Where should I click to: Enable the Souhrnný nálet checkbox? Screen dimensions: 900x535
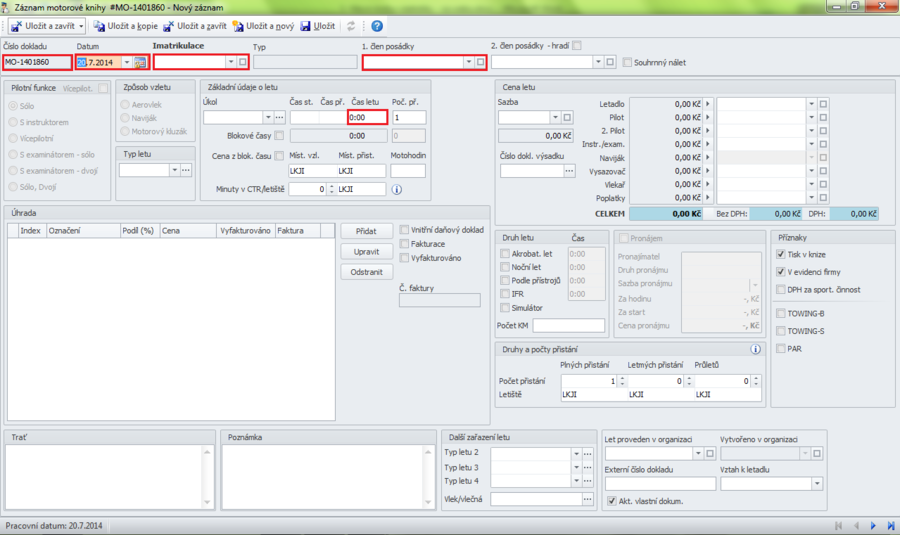pyautogui.click(x=628, y=62)
